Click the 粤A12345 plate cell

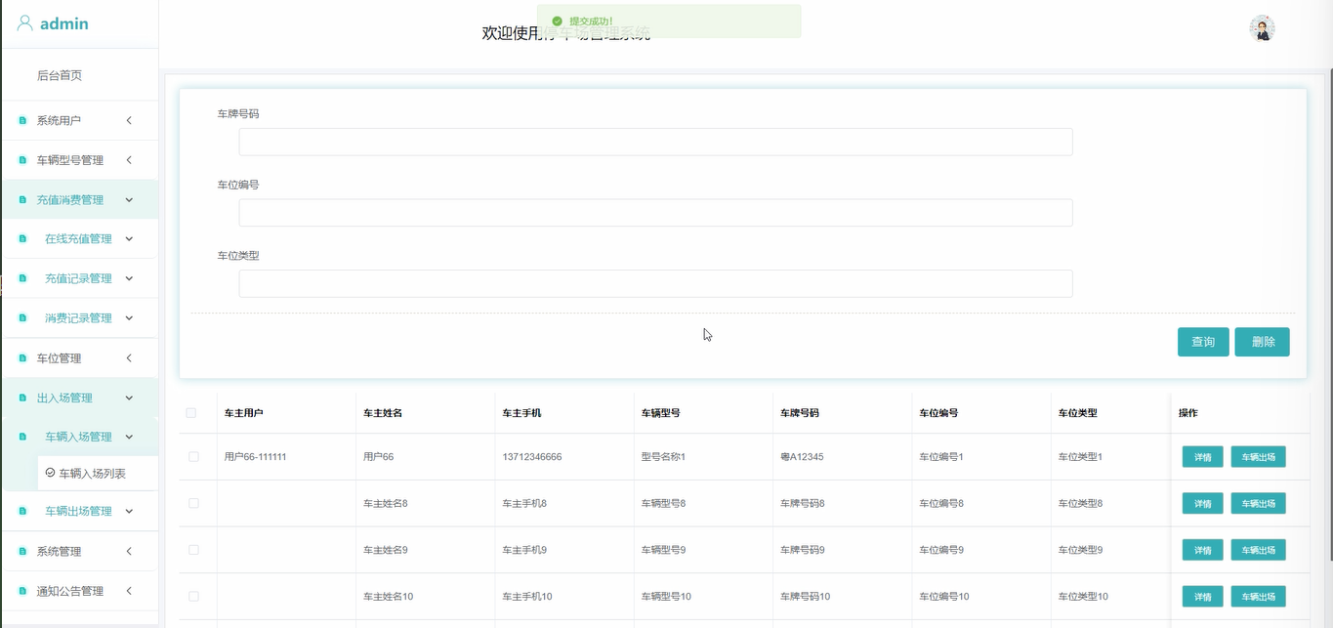pyautogui.click(x=802, y=457)
